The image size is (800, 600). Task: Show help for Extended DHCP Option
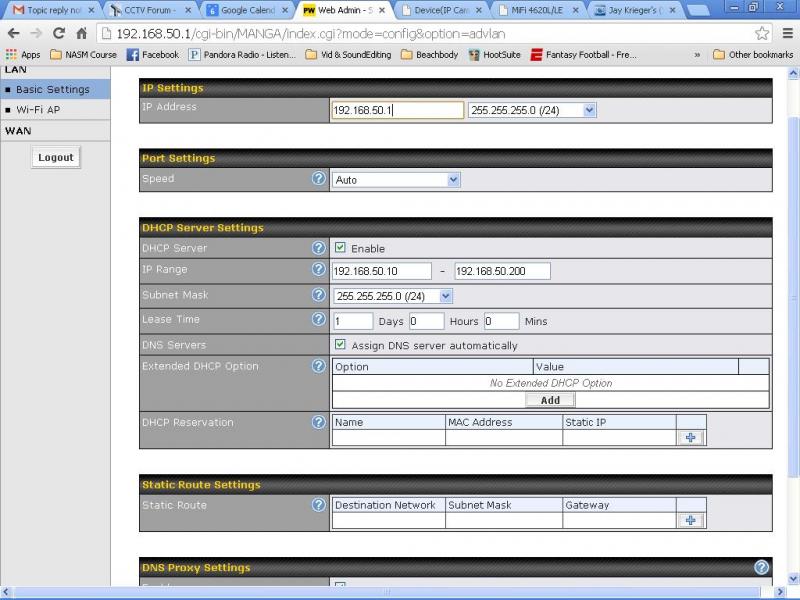(x=318, y=366)
